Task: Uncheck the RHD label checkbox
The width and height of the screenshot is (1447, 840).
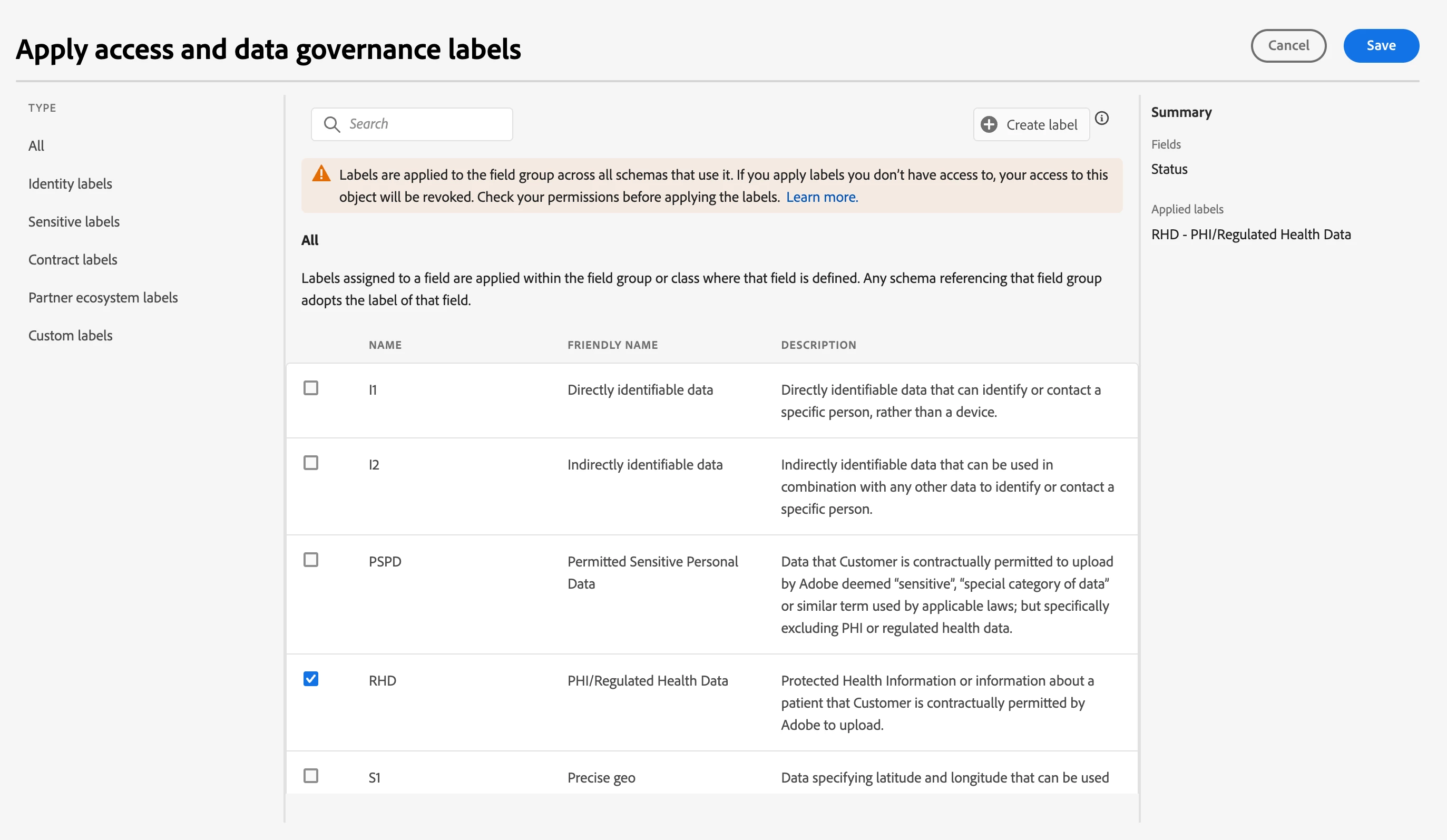Action: 311,679
